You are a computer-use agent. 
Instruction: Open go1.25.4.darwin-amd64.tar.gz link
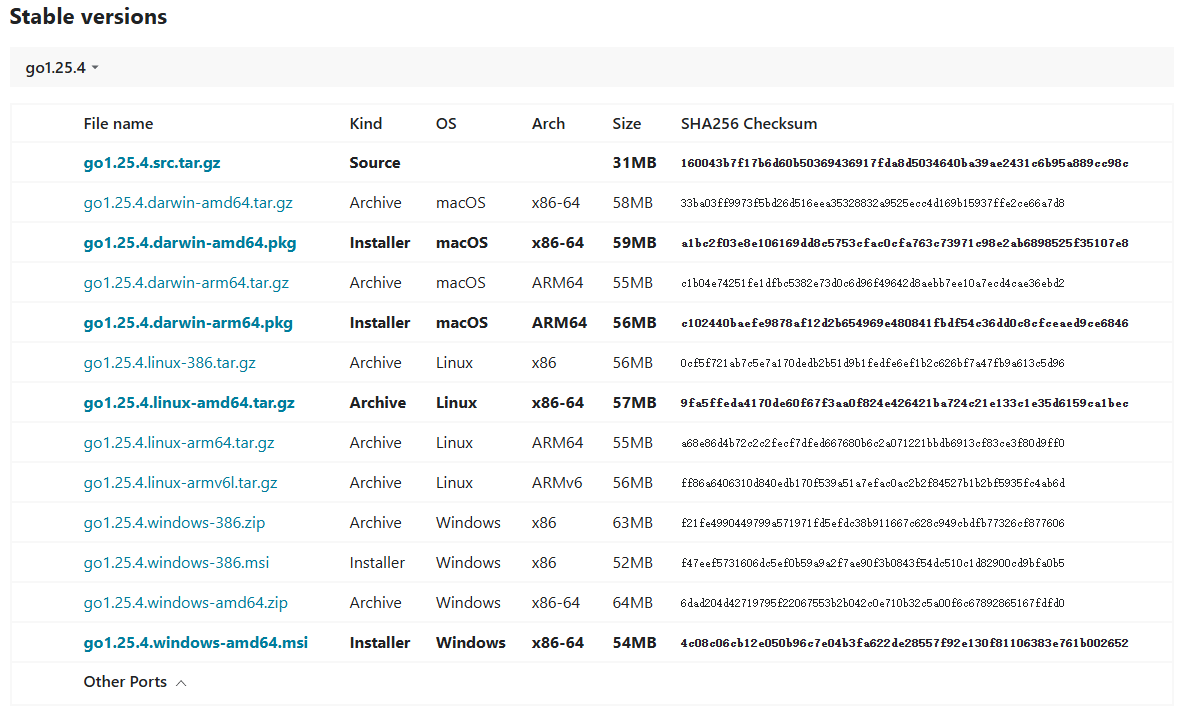188,203
